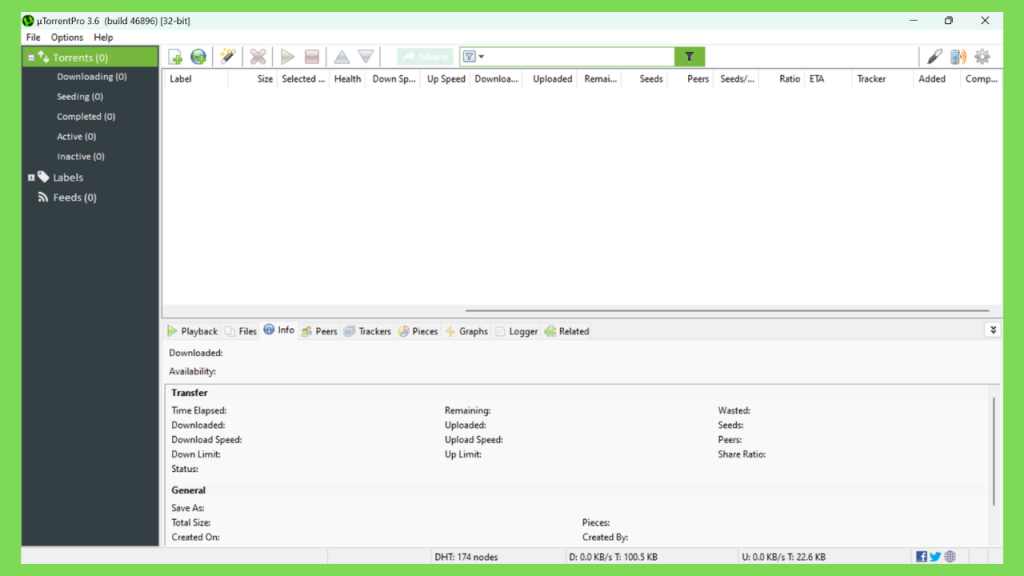Select Downloading (0) category

91,76
